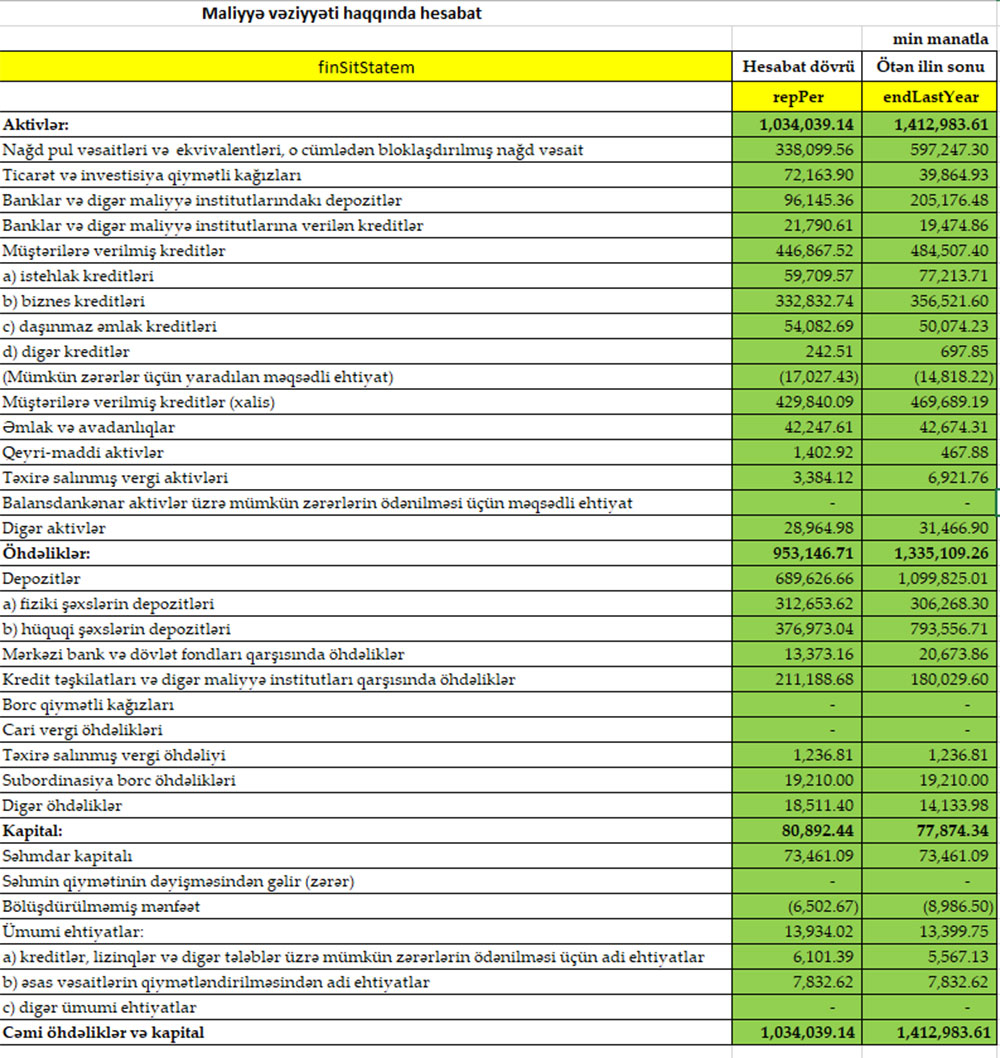This screenshot has height=1058, width=1000.
Task: Select the Öhdəliklər total 1,335,109.26 cell
Action: (931, 553)
